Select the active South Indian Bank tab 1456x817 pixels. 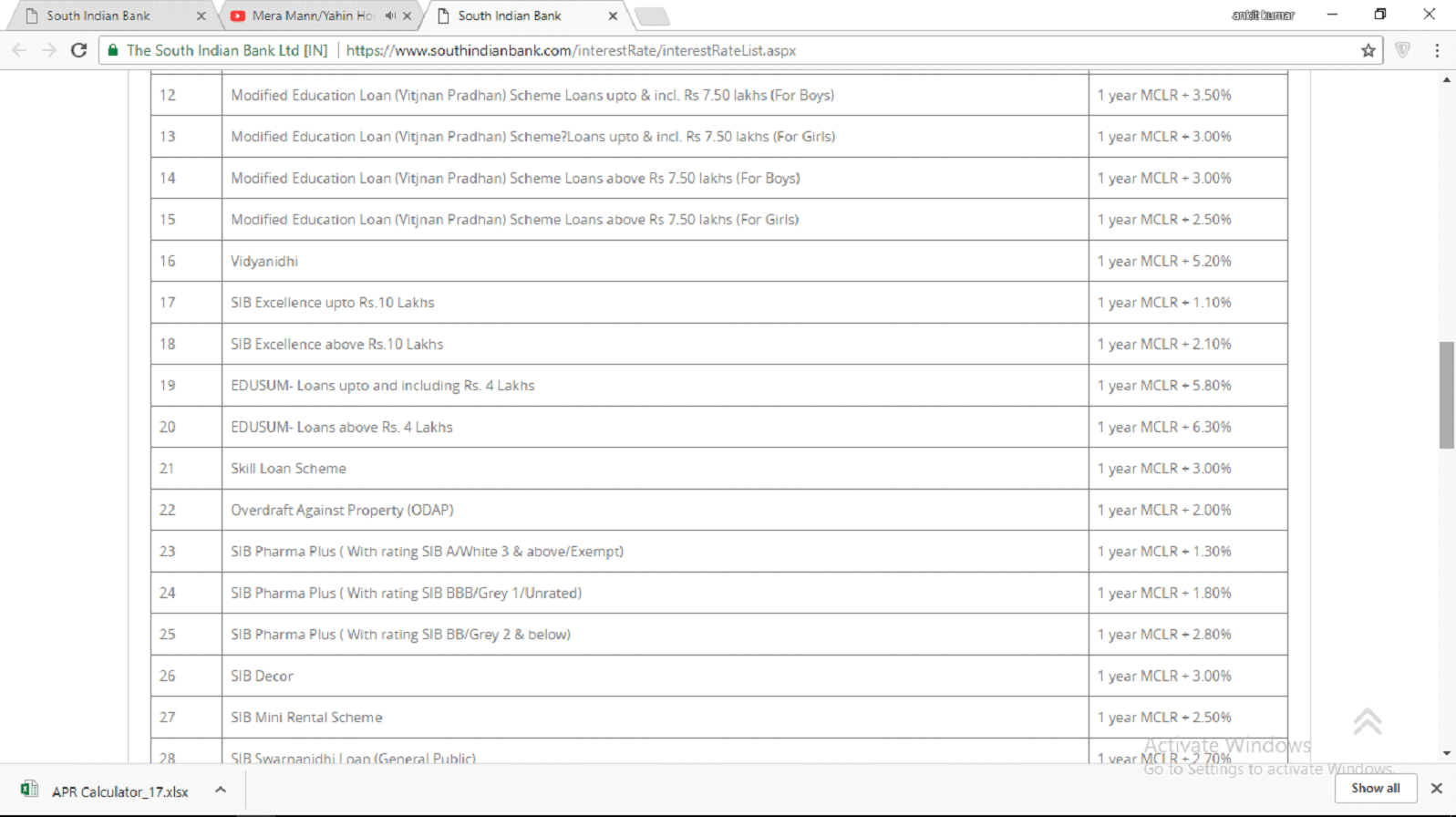click(x=510, y=16)
